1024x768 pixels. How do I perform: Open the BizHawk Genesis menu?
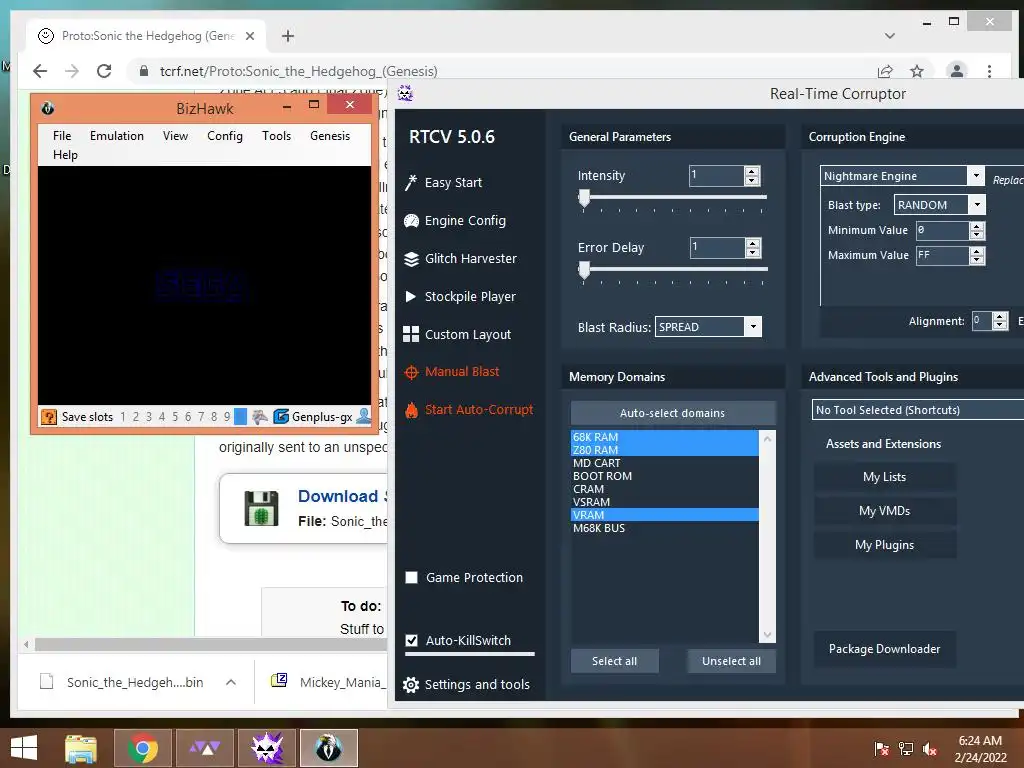330,136
